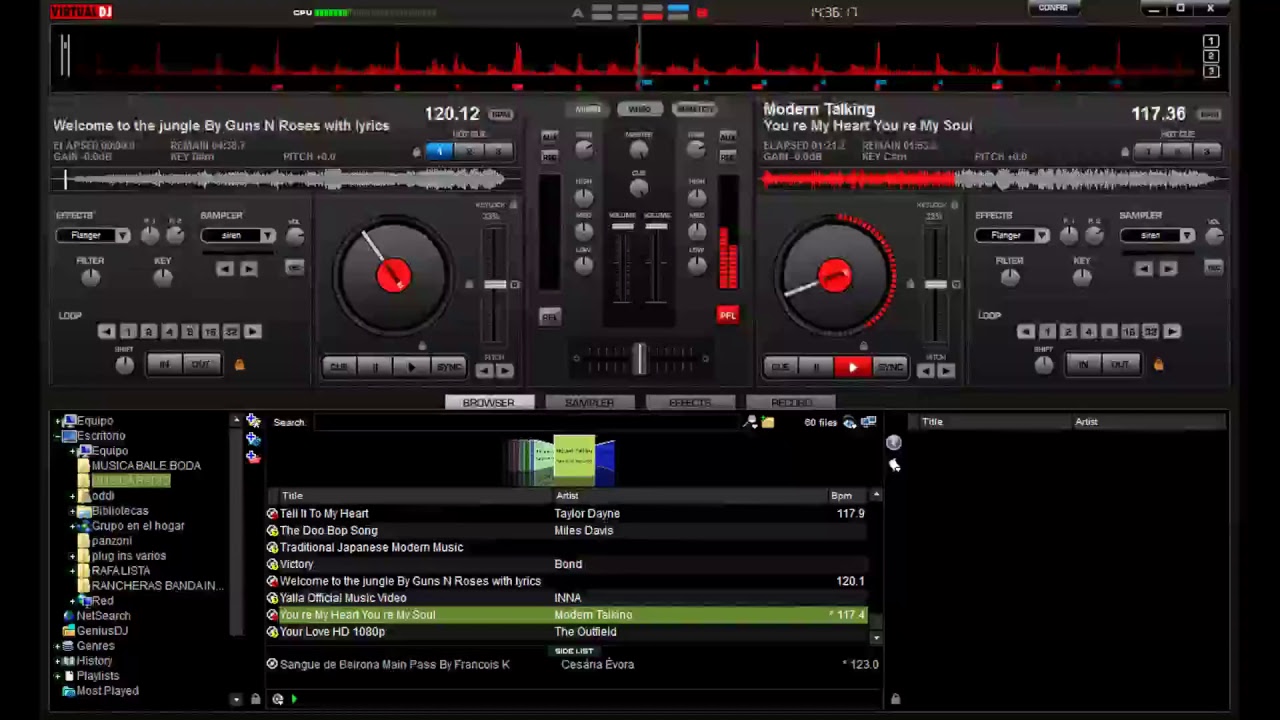Select the track The Doo Bop Song
The width and height of the screenshot is (1280, 720).
[566, 531]
